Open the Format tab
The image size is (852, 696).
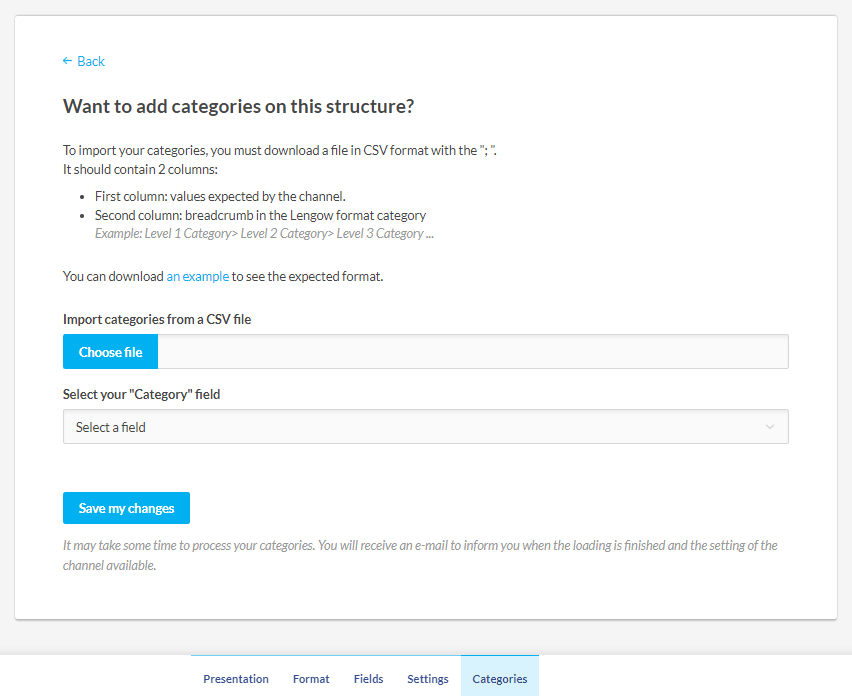click(x=311, y=679)
